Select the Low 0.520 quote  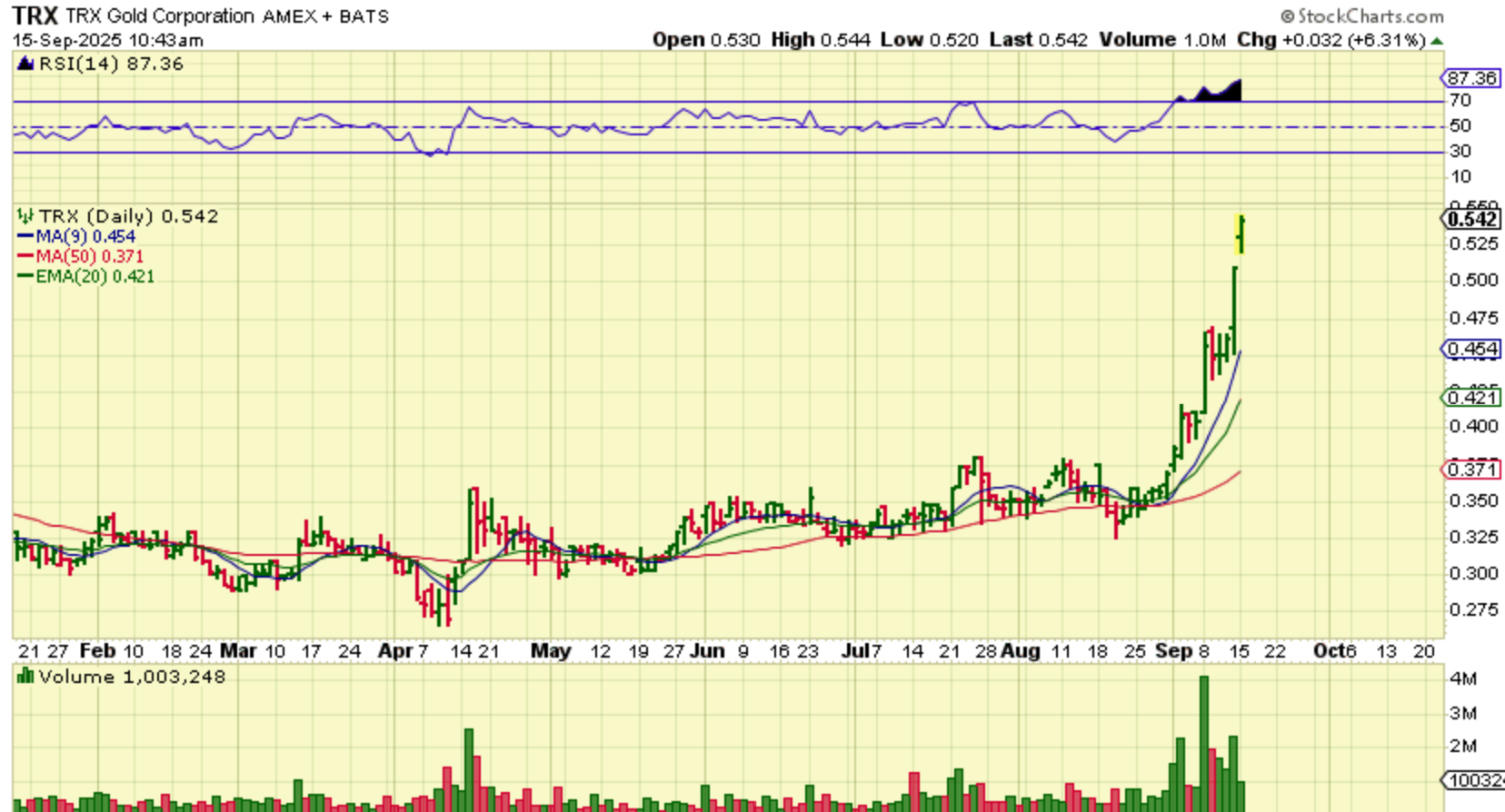tap(930, 40)
